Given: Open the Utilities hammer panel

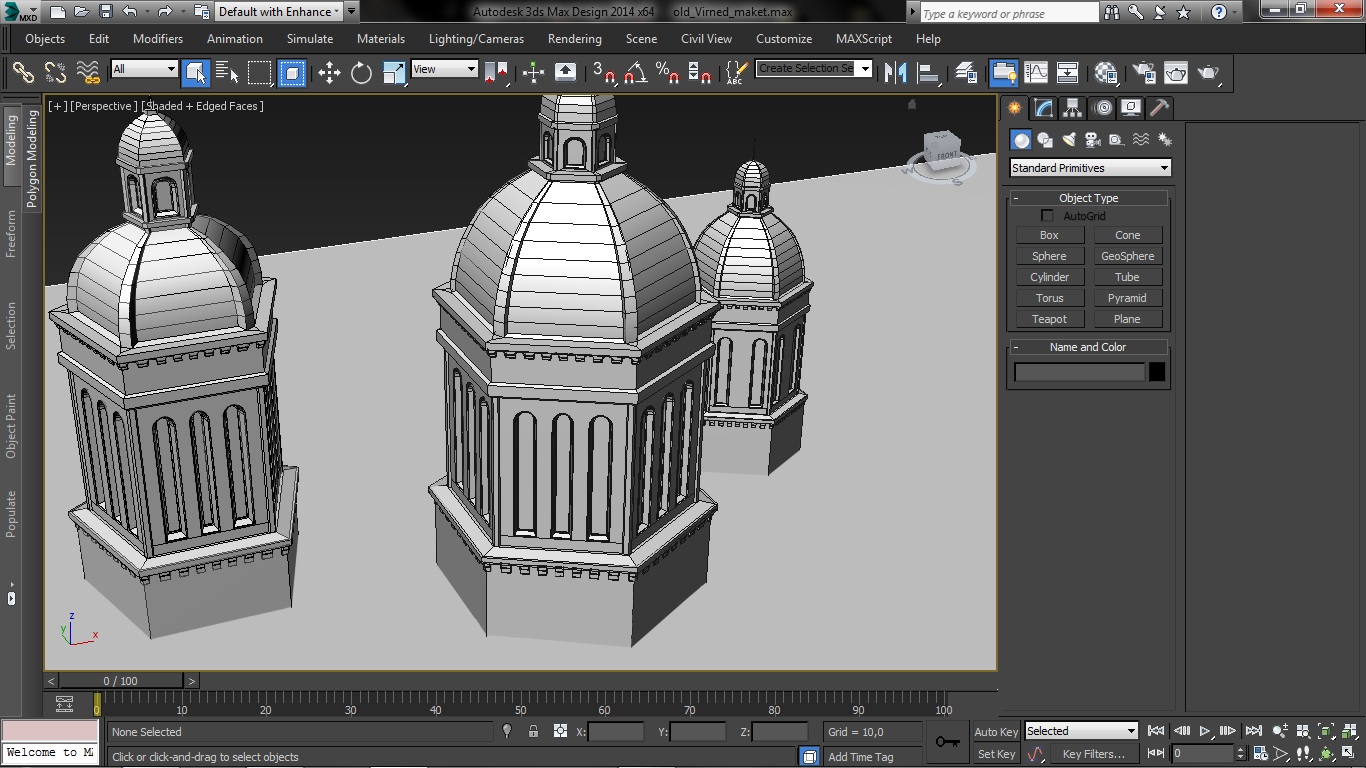Looking at the screenshot, I should pos(1159,108).
